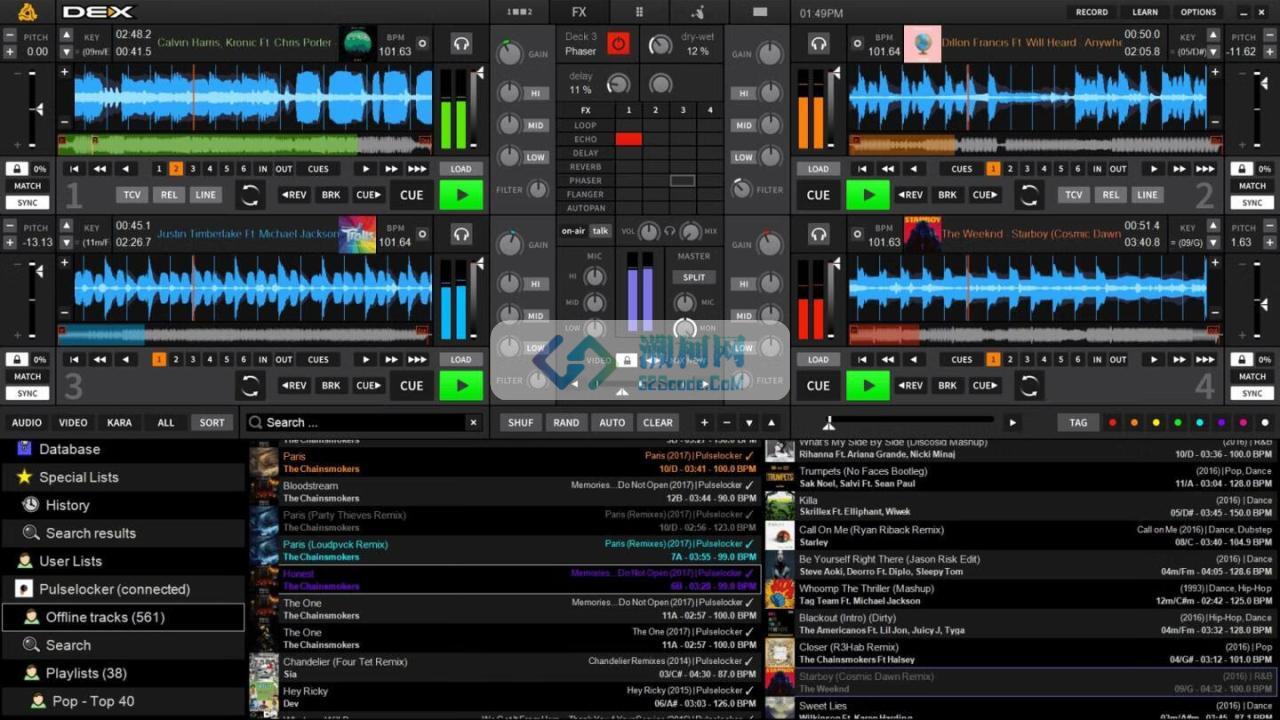The image size is (1280, 720).
Task: Start playback on deck 1
Action: pyautogui.click(x=461, y=195)
